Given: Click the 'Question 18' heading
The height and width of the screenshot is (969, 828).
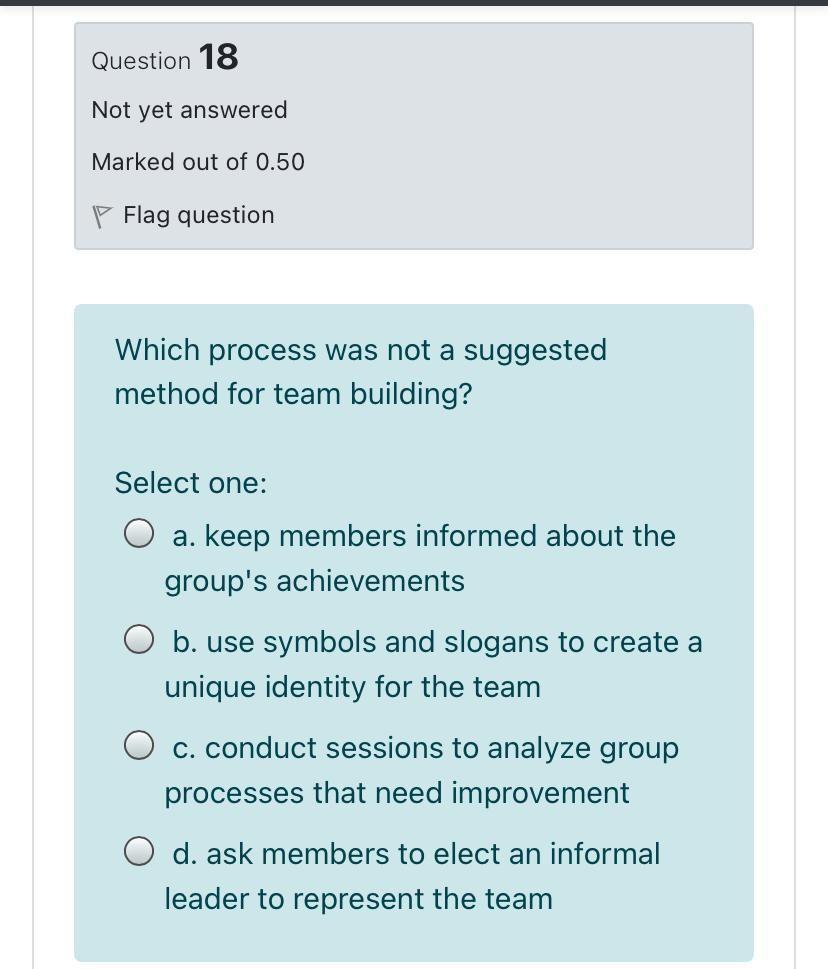Looking at the screenshot, I should point(165,58).
